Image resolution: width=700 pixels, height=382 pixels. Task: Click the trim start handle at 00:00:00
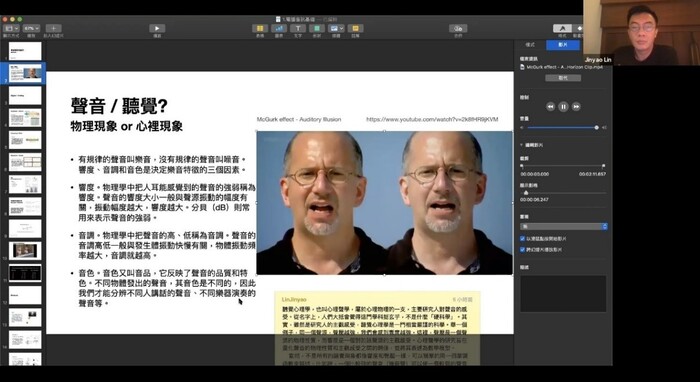tap(522, 166)
